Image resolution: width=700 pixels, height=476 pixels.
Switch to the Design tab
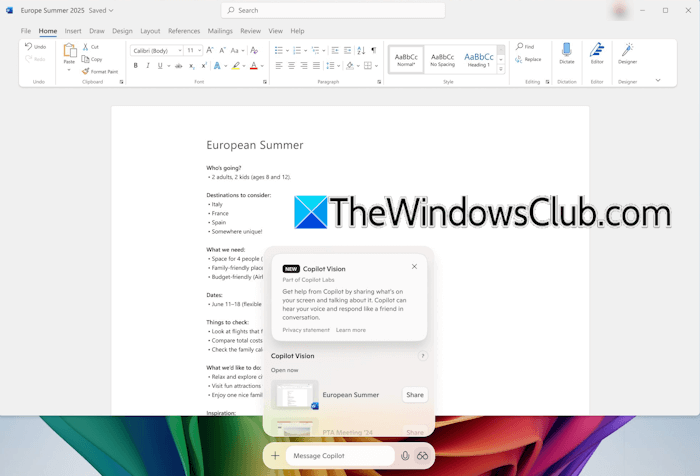[122, 31]
